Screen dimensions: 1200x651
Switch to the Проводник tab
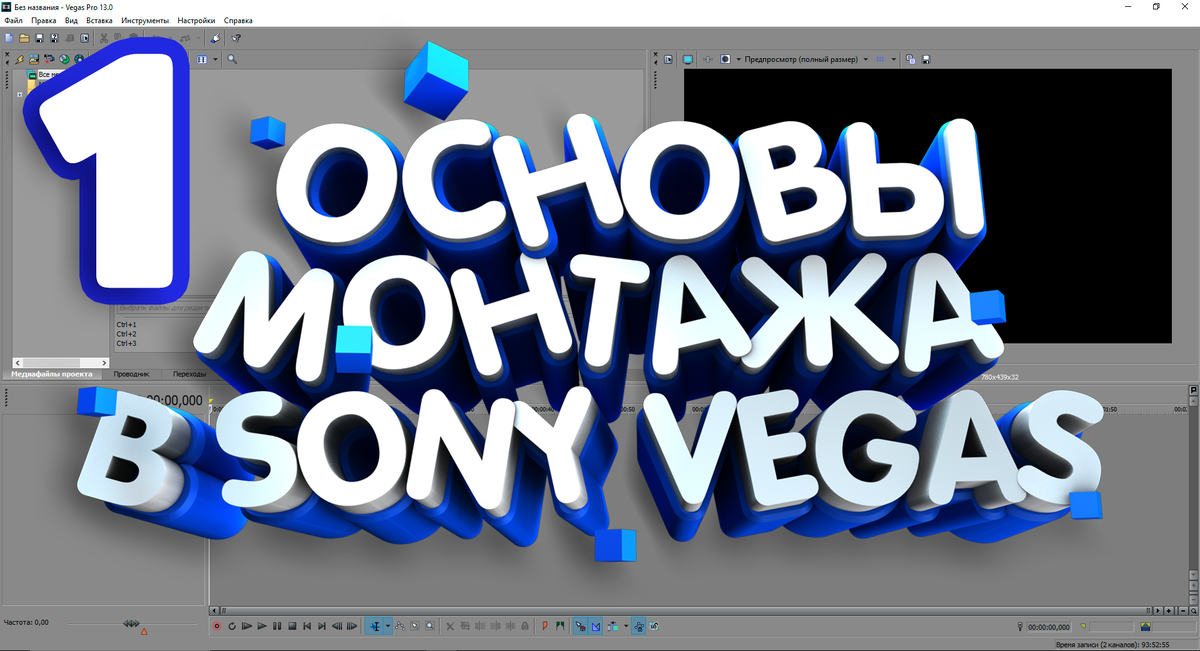[x=131, y=374]
